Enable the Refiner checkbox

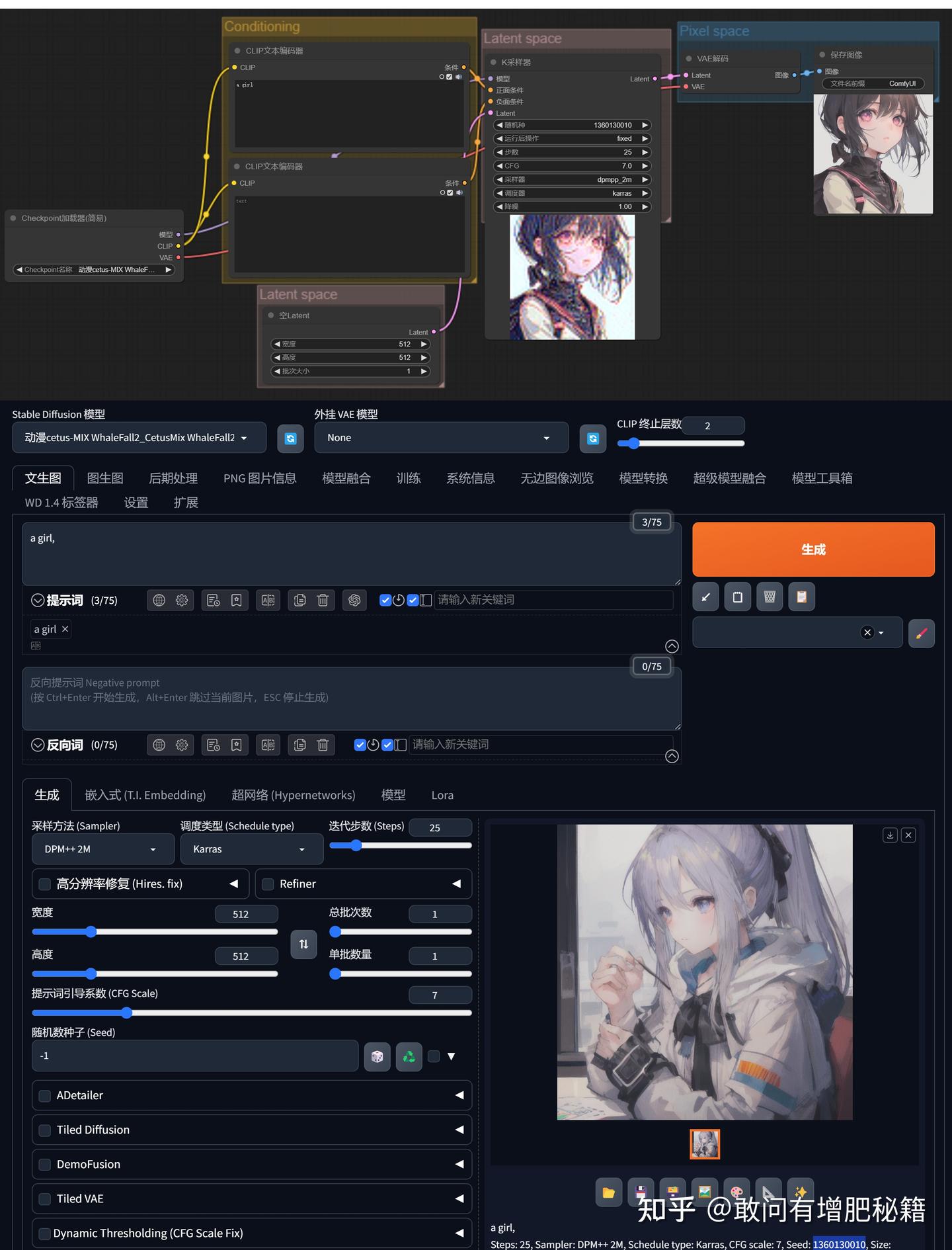[x=268, y=884]
